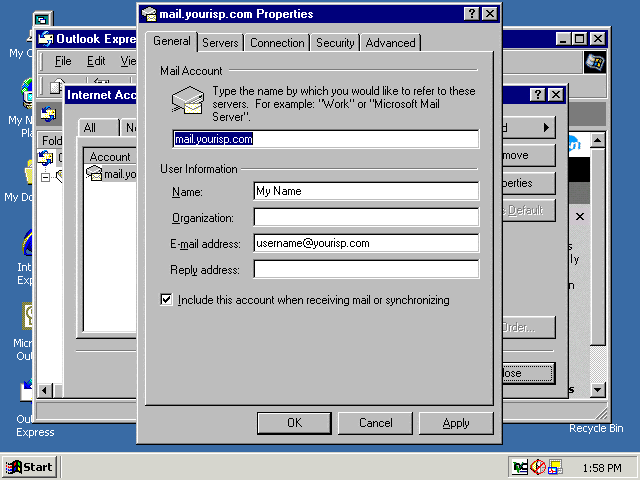Image resolution: width=640 pixels, height=480 pixels.
Task: Click Properties button in Internet Accounts
Action: pos(529,183)
